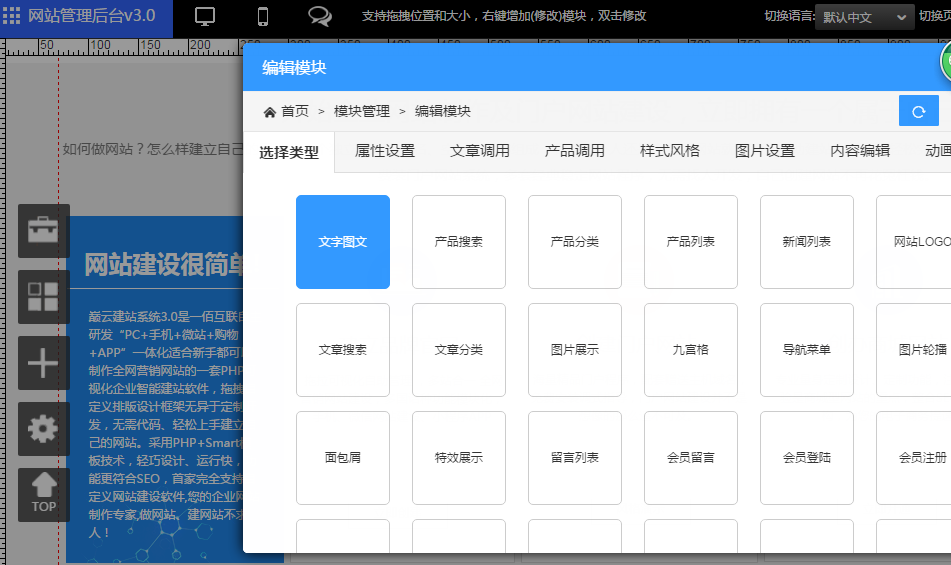Switch to desktop monitor preview
Image resolution: width=951 pixels, height=565 pixels.
click(205, 16)
